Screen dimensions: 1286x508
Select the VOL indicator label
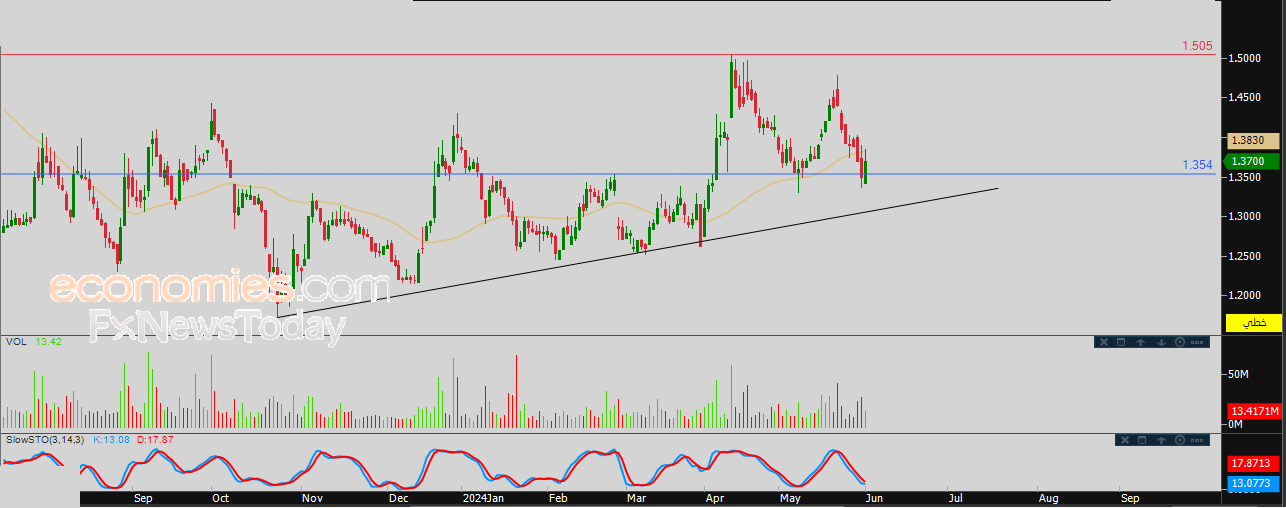[17, 341]
